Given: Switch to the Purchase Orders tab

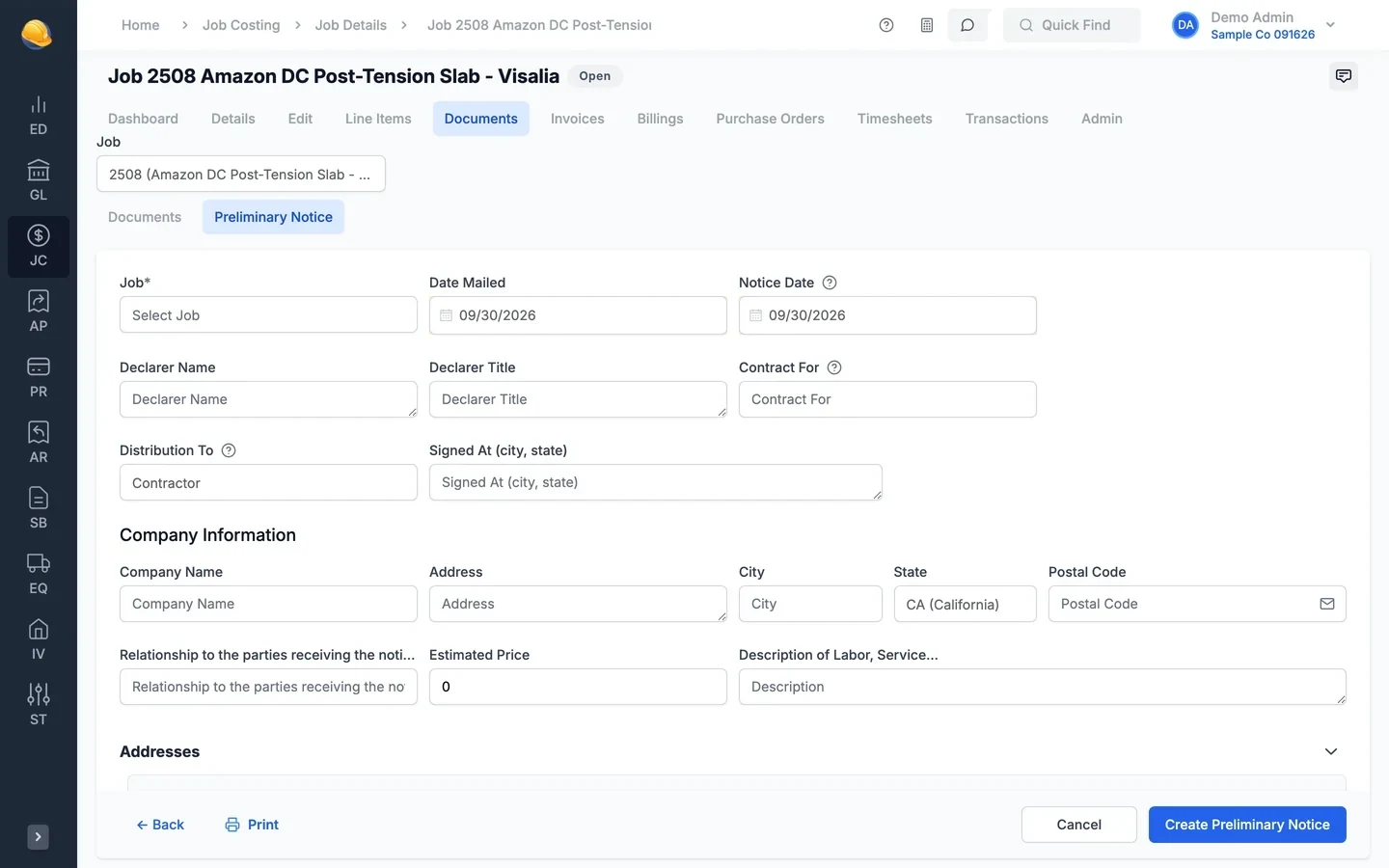Looking at the screenshot, I should coord(770,119).
